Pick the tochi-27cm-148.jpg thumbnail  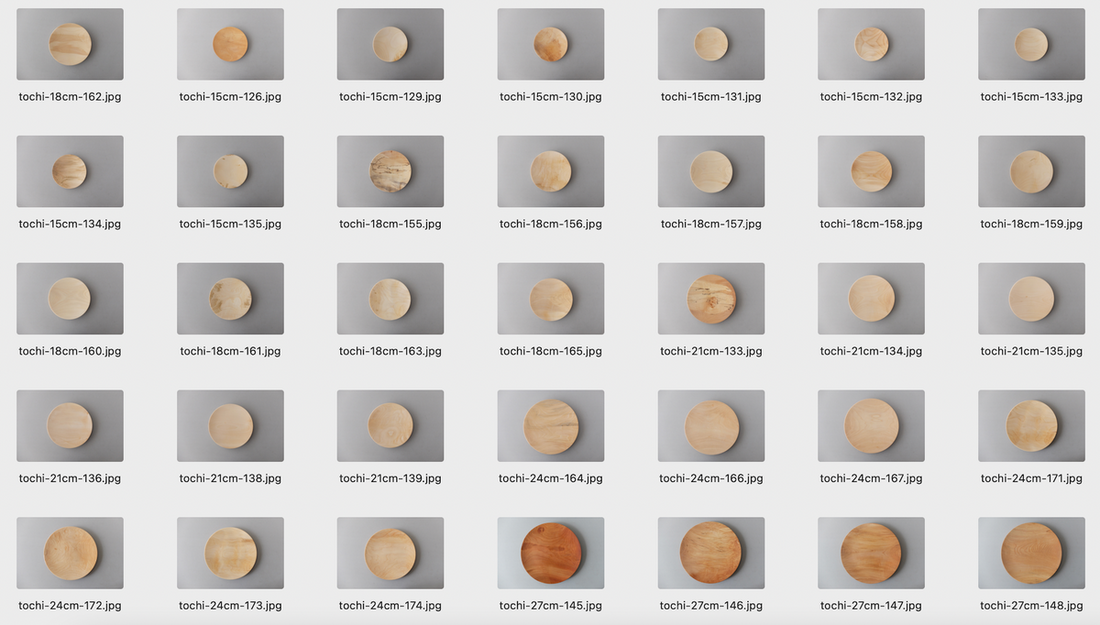coord(1031,553)
